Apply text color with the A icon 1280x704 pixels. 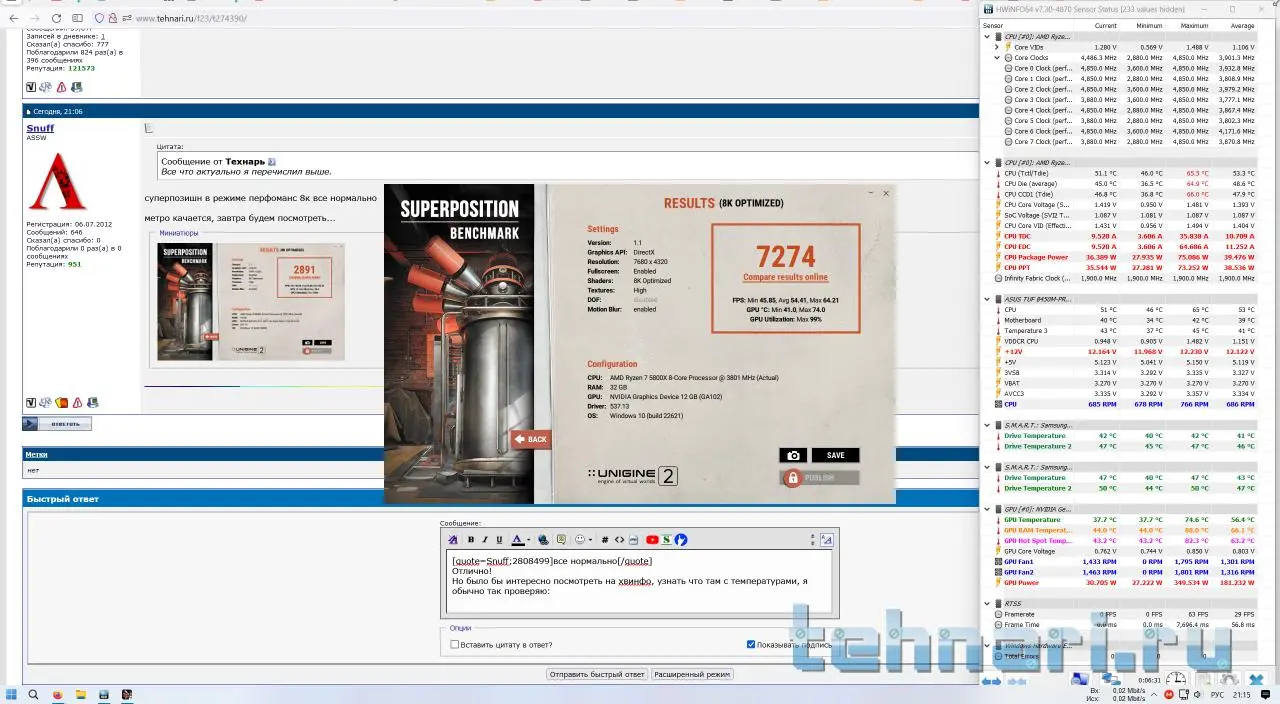(517, 539)
